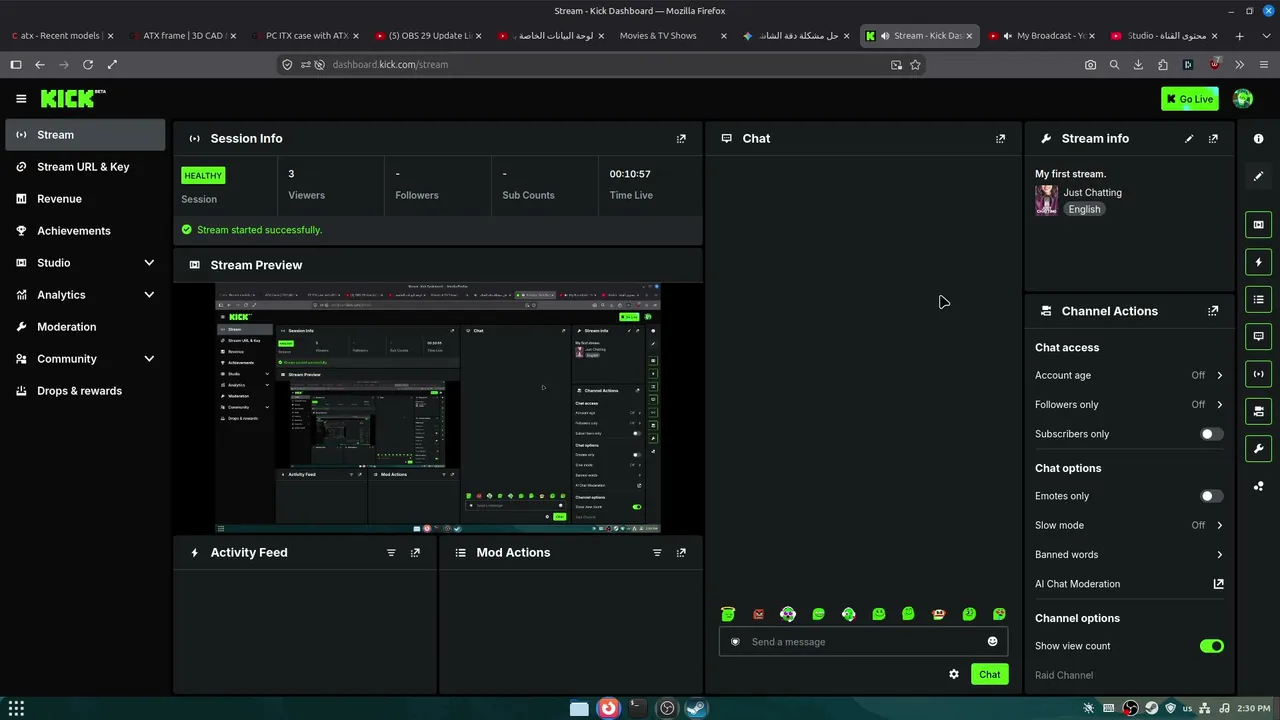Image resolution: width=1280 pixels, height=720 pixels.
Task: Toggle Emotes only chat switch
Action: (1211, 496)
